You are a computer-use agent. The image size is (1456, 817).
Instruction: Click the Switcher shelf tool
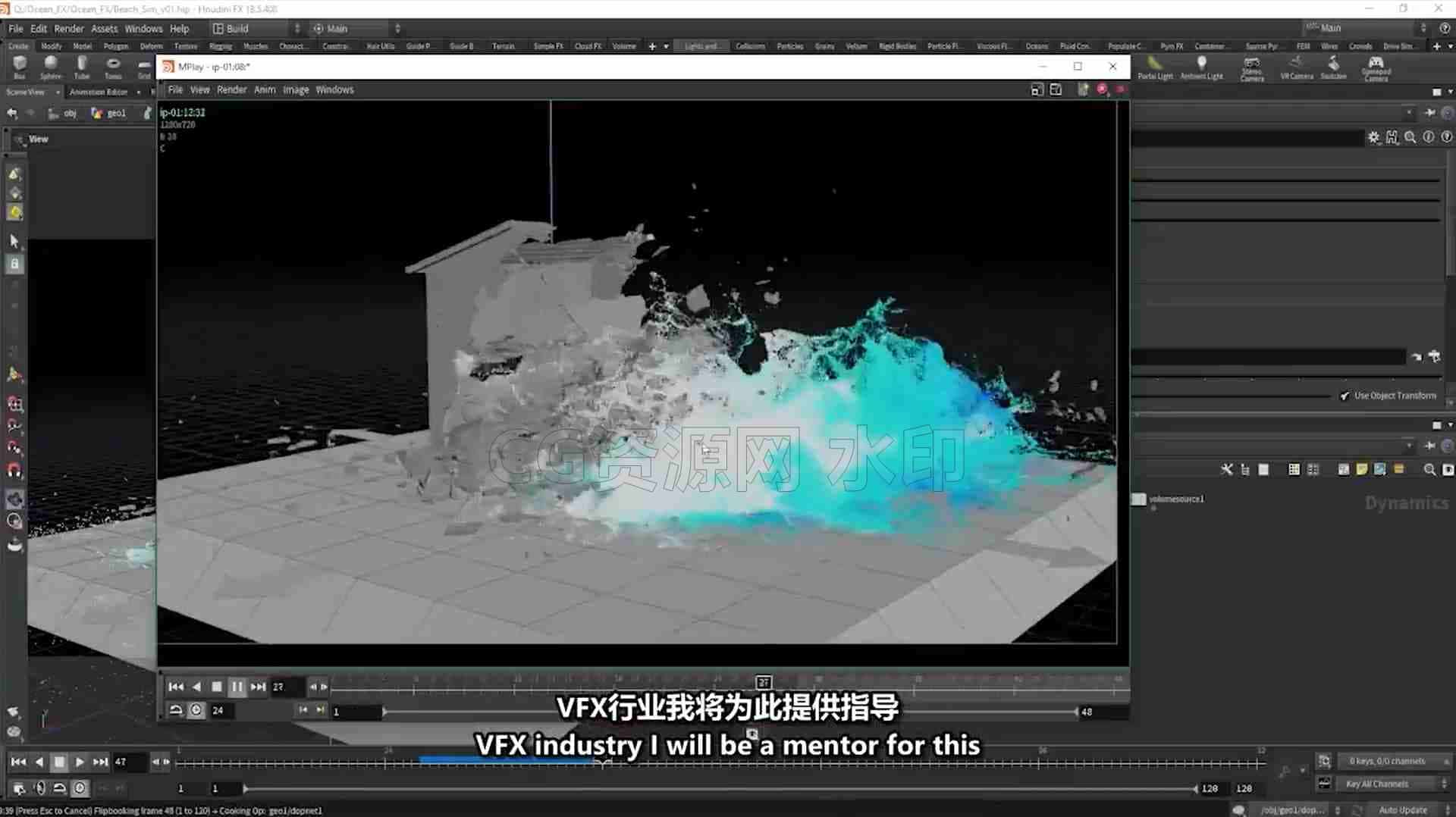pos(1333,67)
